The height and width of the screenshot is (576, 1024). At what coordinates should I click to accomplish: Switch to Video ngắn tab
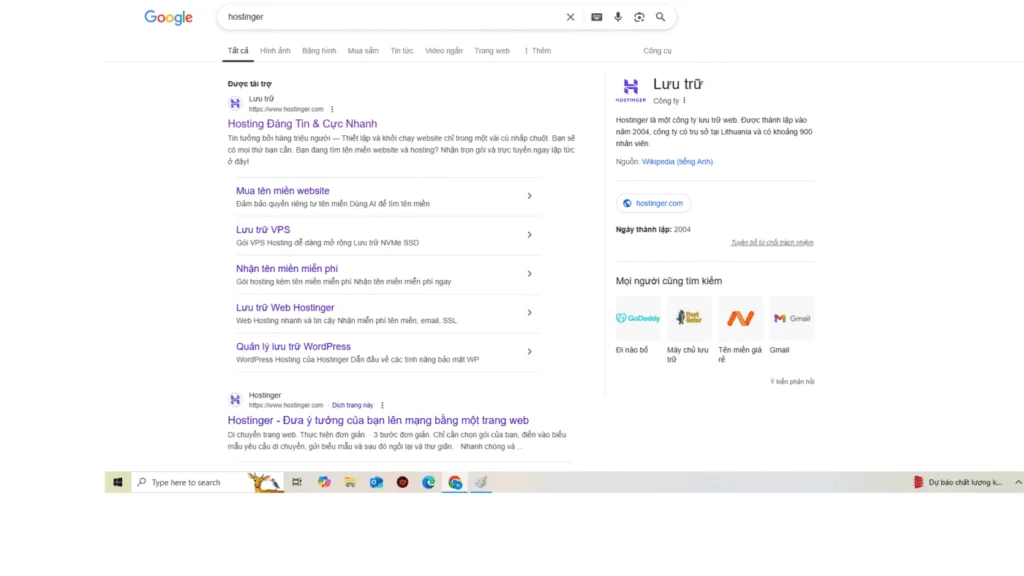tap(443, 50)
